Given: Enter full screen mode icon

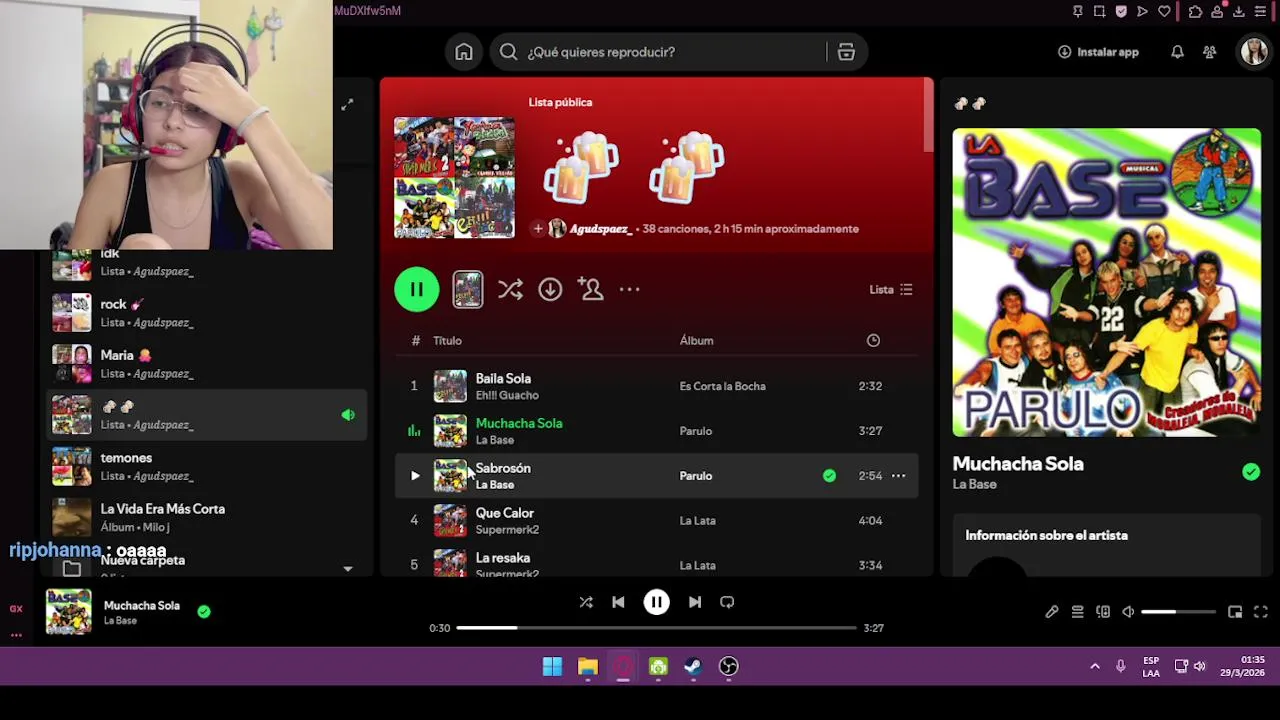Looking at the screenshot, I should (1261, 612).
